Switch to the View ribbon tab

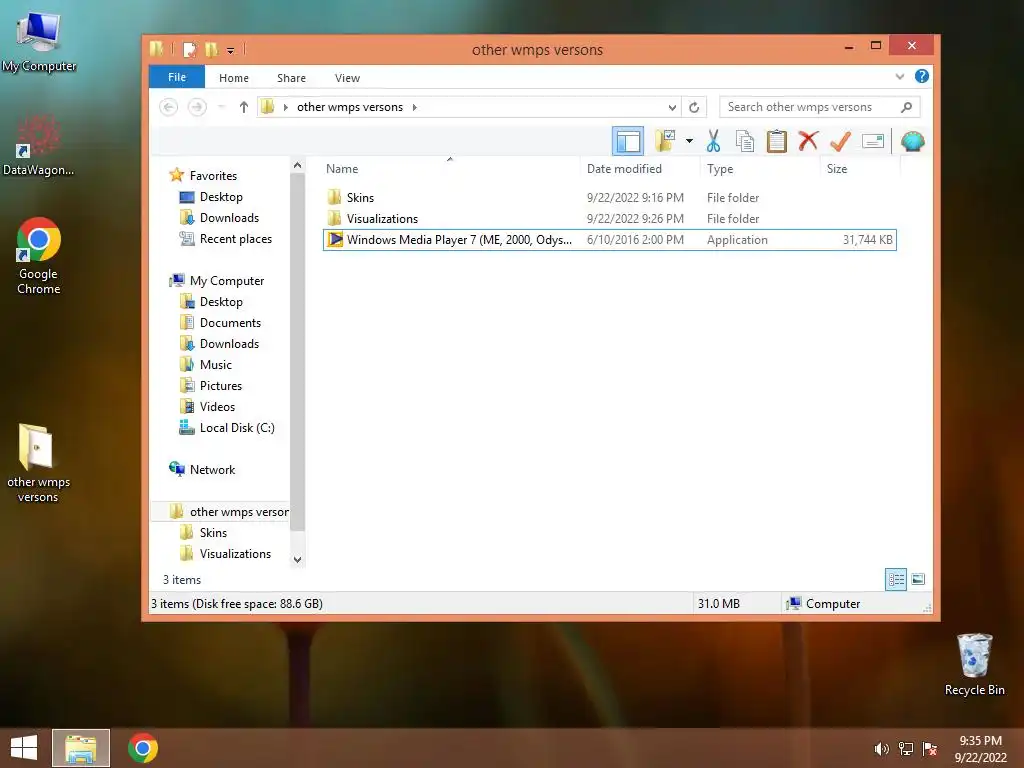tap(347, 78)
